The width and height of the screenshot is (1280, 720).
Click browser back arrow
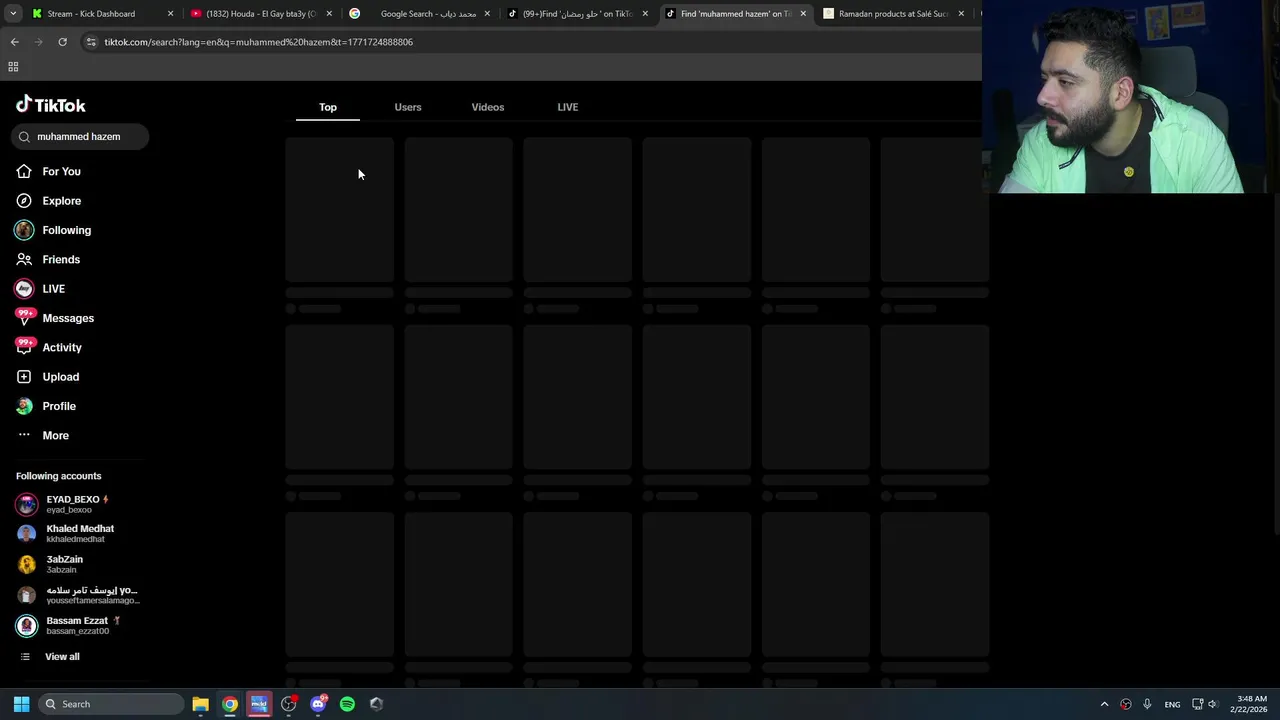tap(14, 42)
